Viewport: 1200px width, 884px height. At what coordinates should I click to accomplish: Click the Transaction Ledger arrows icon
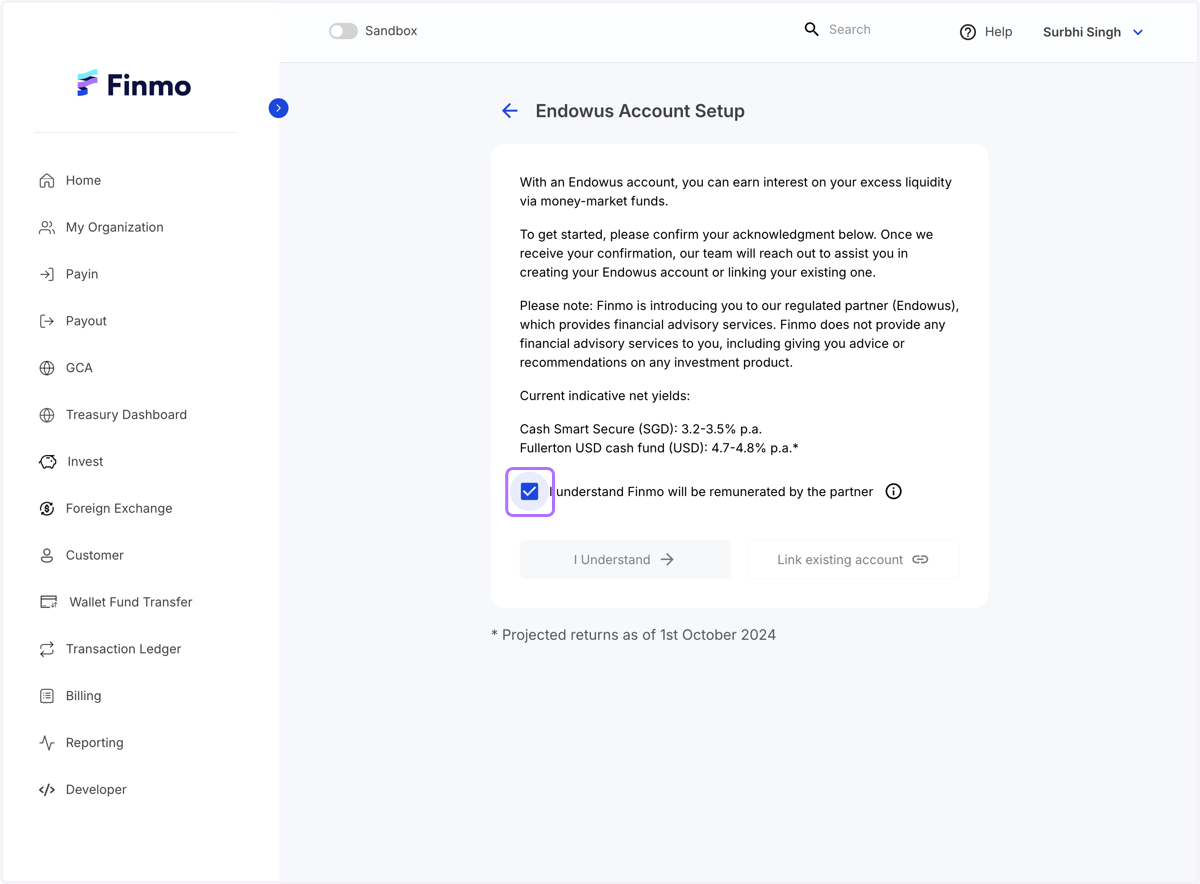(x=47, y=649)
